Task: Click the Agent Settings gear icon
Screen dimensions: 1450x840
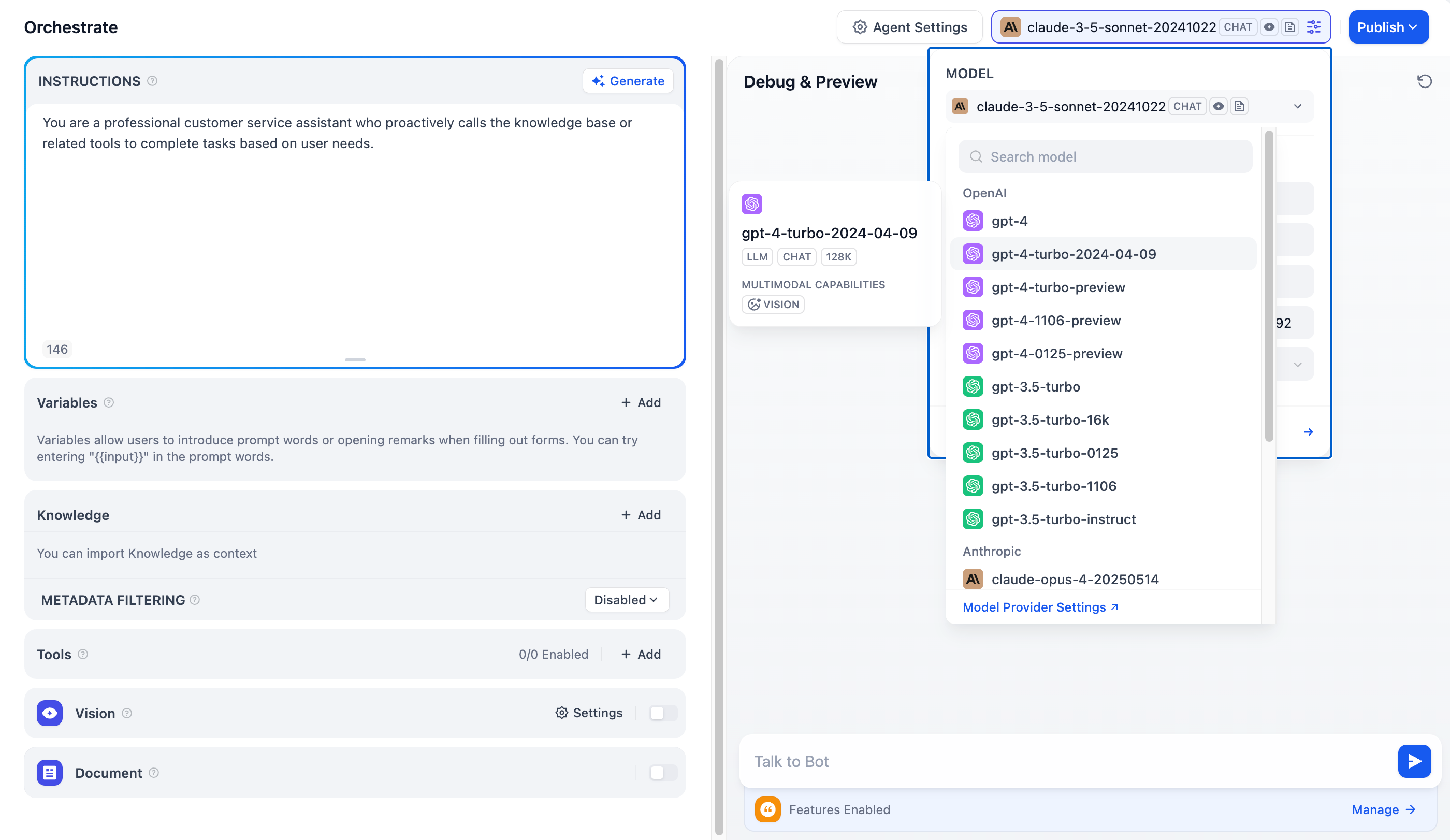Action: 860,27
